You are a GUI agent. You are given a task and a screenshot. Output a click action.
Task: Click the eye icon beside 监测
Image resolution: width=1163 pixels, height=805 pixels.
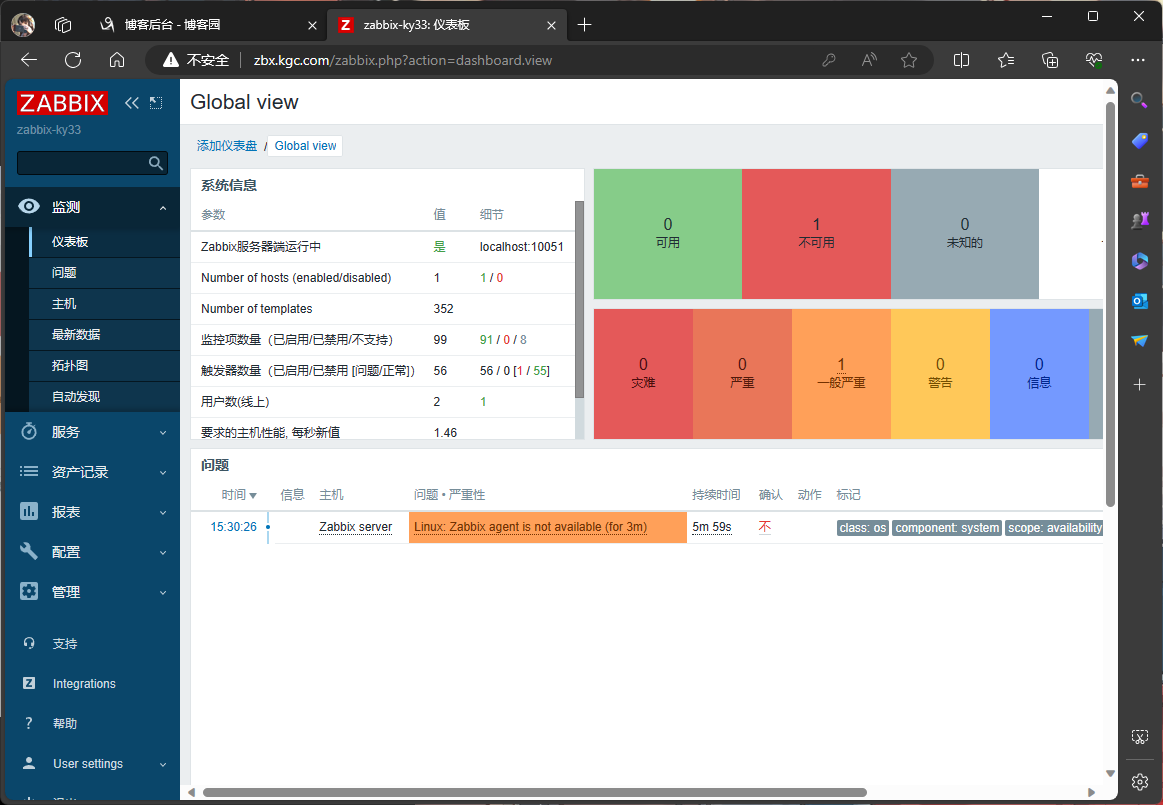(29, 207)
